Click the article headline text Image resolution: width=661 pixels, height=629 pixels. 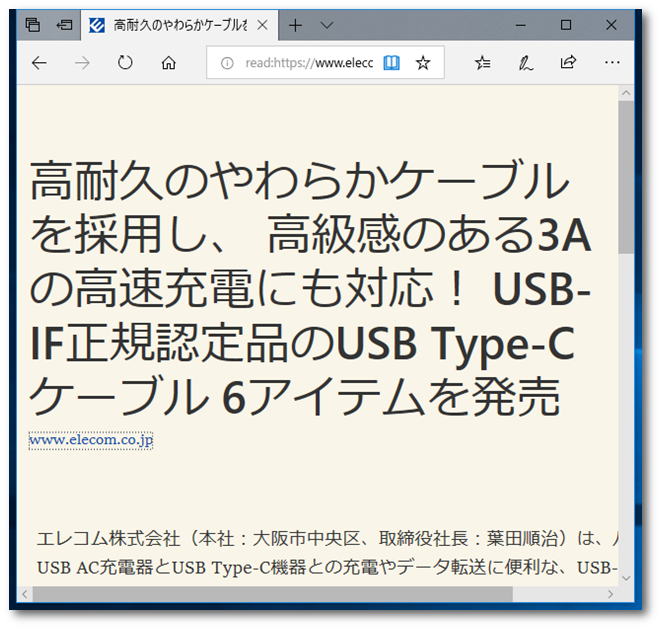pos(310,288)
